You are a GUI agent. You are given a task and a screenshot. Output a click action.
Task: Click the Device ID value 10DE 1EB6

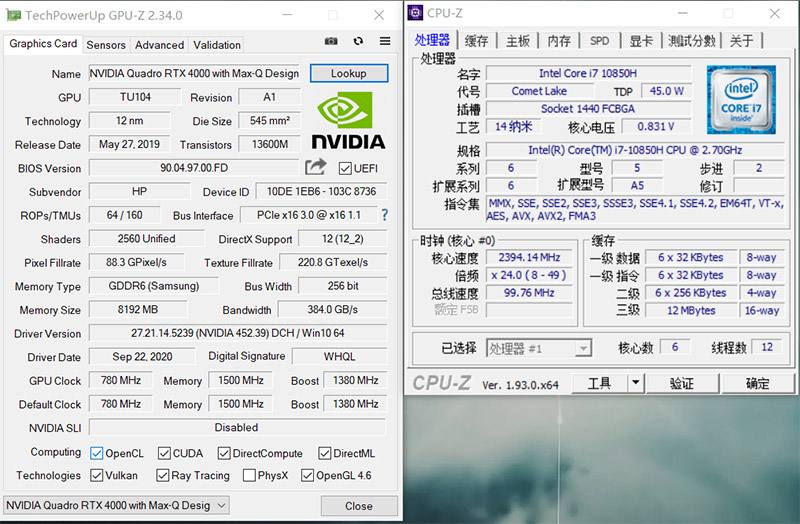coord(321,191)
